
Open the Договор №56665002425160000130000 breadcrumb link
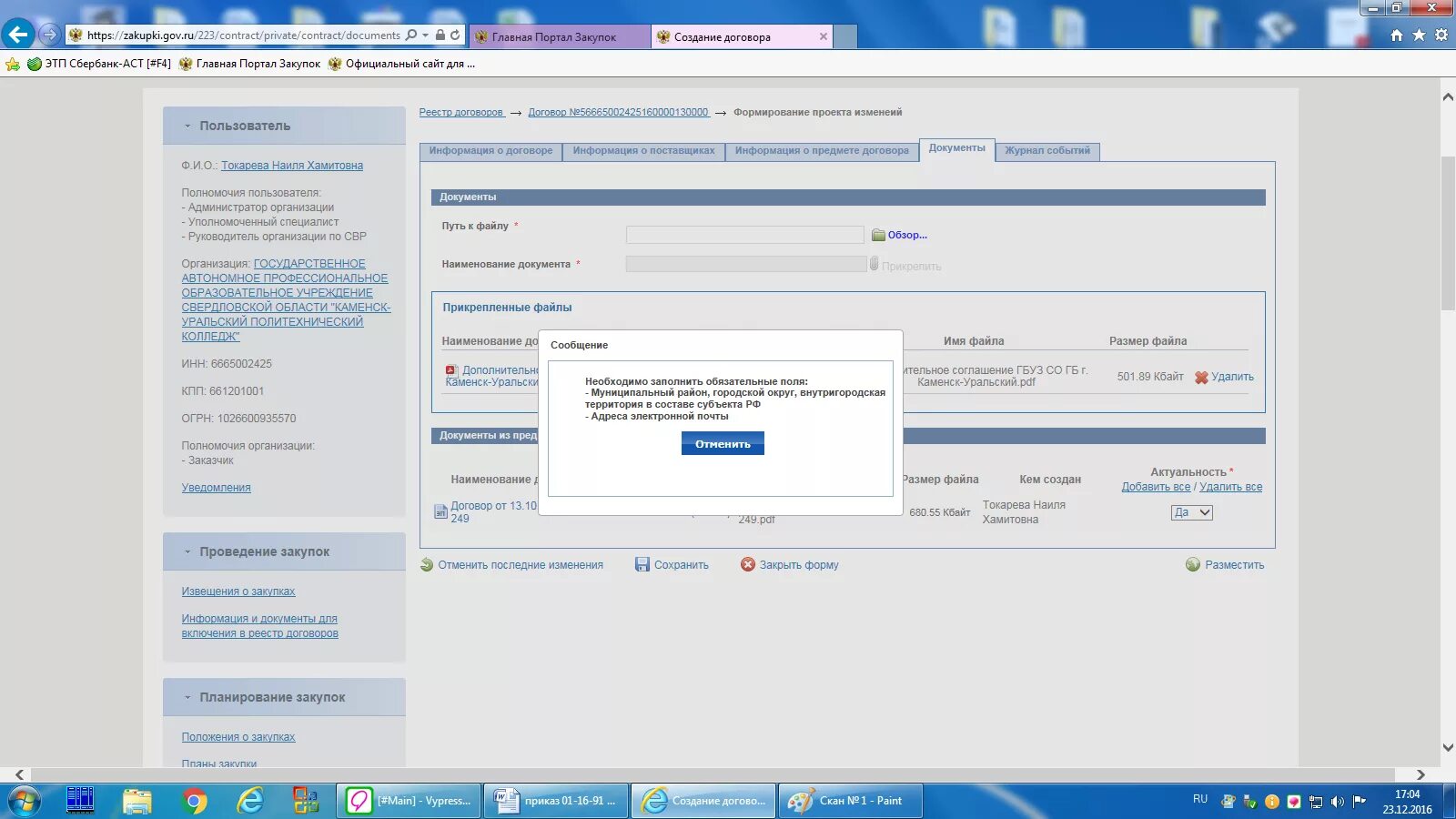pos(618,112)
